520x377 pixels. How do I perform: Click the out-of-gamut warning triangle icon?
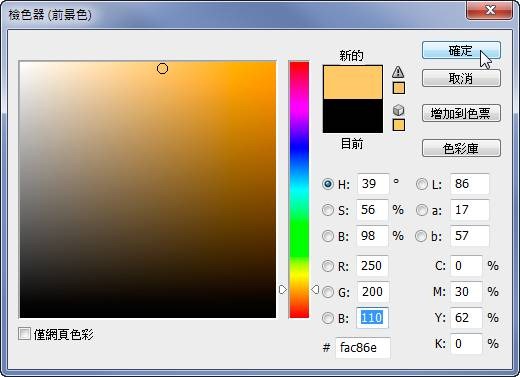click(398, 72)
